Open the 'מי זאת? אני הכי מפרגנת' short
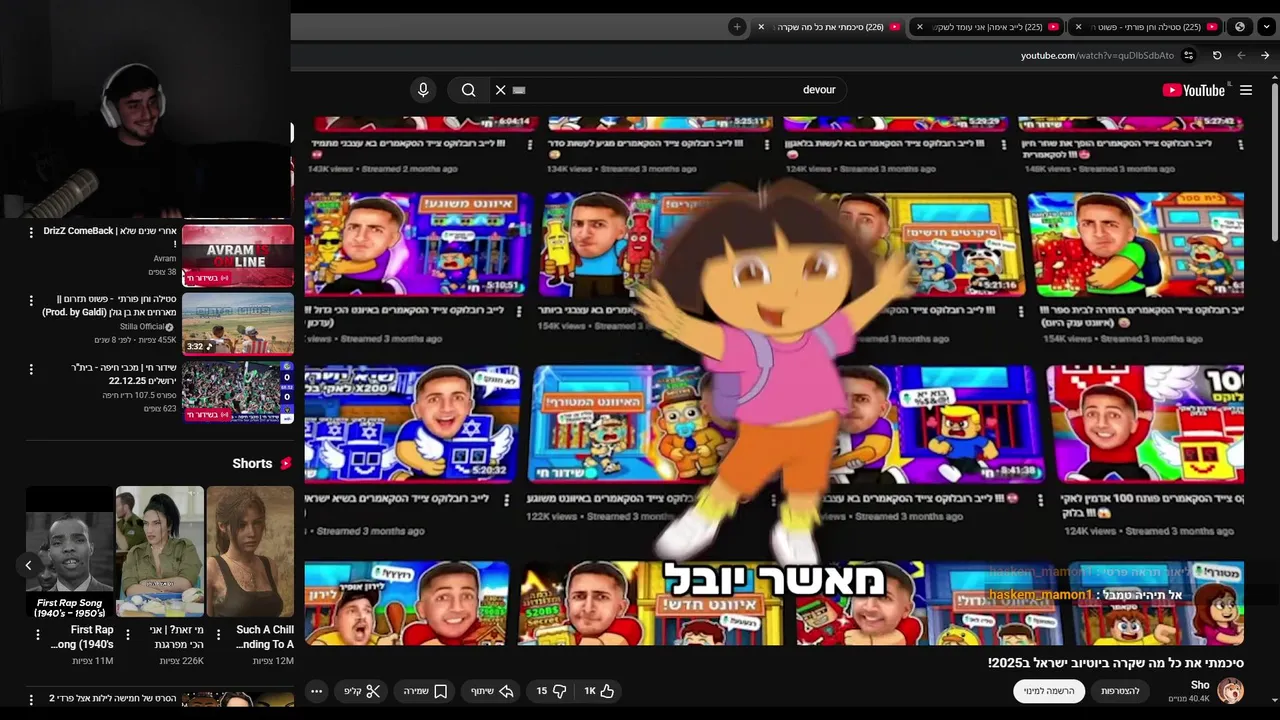Viewport: 1280px width, 720px height. point(160,552)
